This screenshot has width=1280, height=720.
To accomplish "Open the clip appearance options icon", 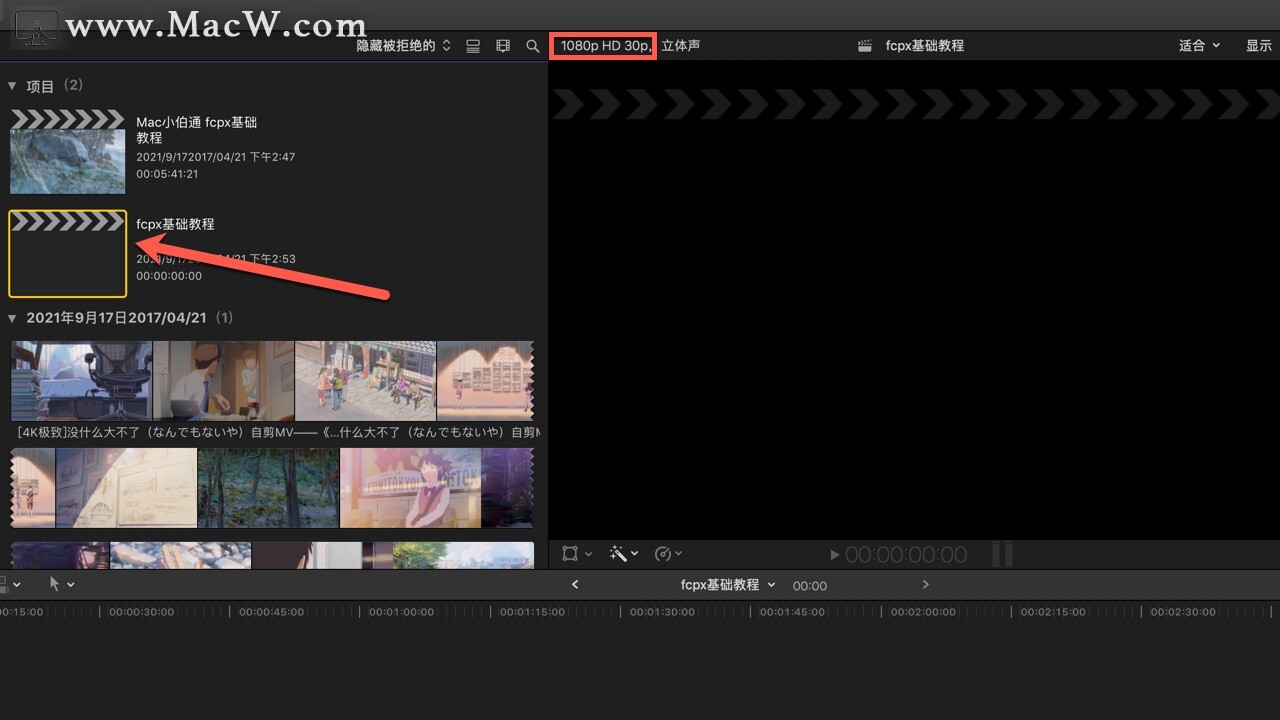I will (x=503, y=46).
